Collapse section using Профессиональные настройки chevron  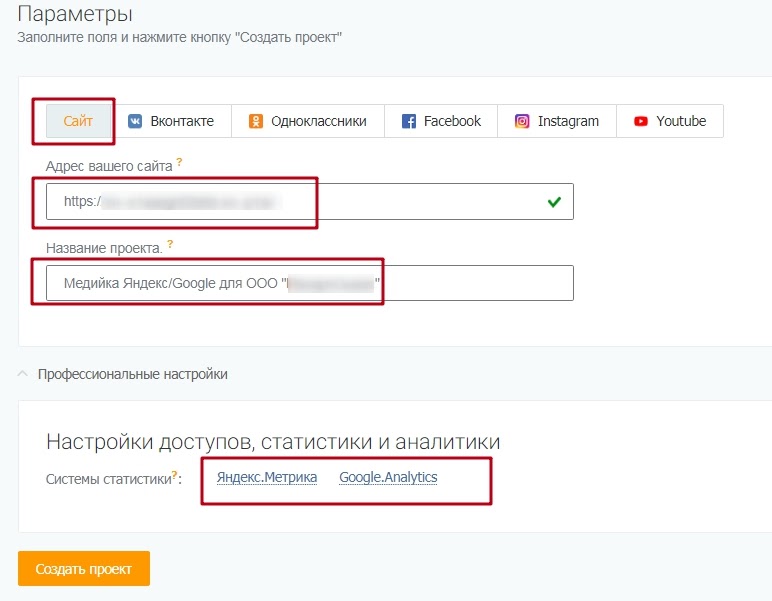pos(22,374)
